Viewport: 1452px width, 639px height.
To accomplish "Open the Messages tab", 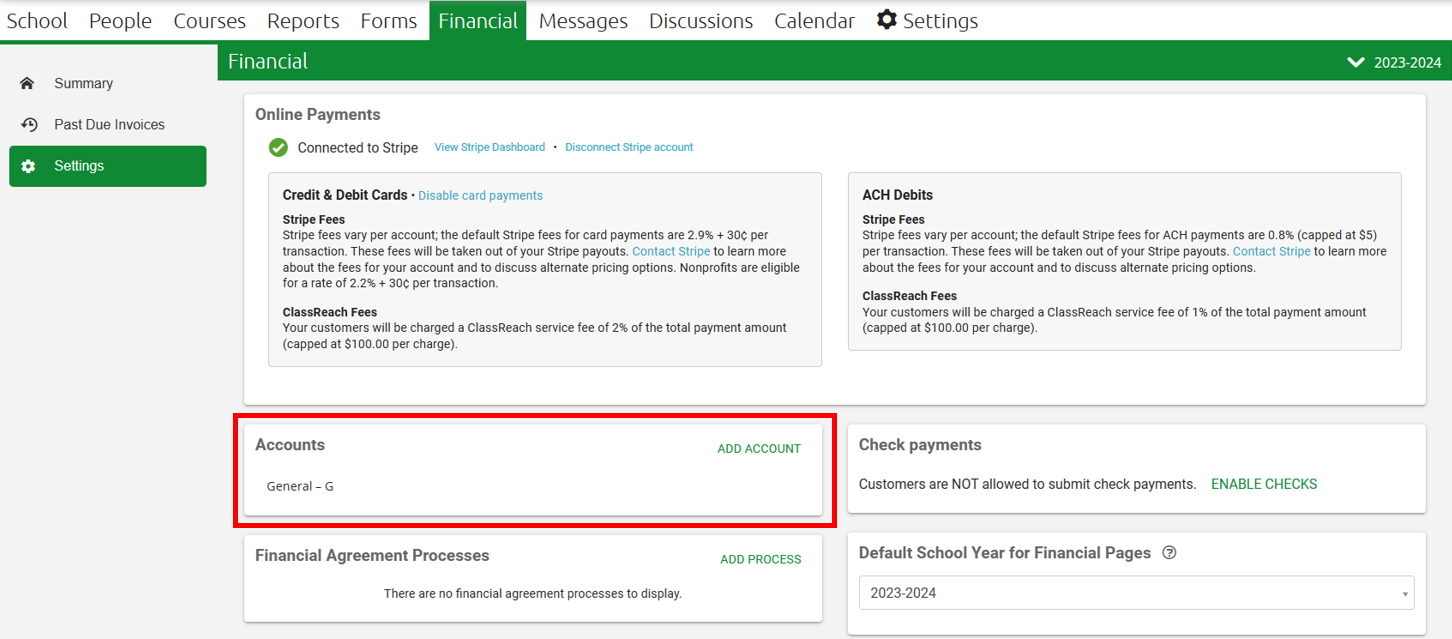I will [x=583, y=20].
